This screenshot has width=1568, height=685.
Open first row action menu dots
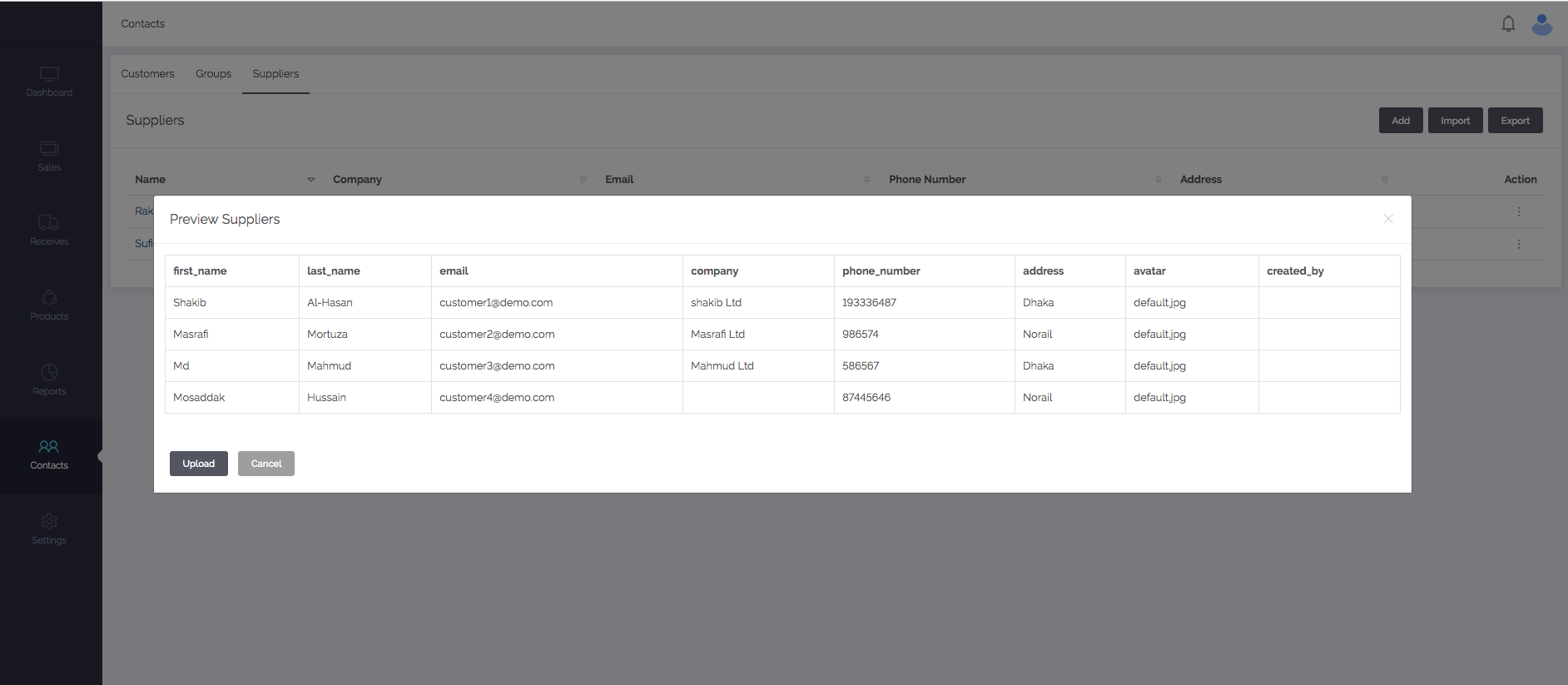1519,212
